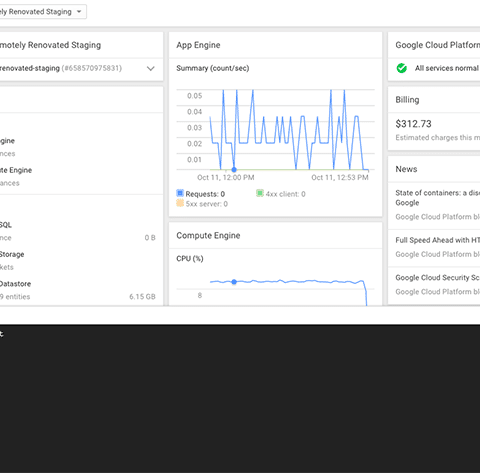
Task: Click the Renovated Staging project card title
Action: [x=50, y=45]
